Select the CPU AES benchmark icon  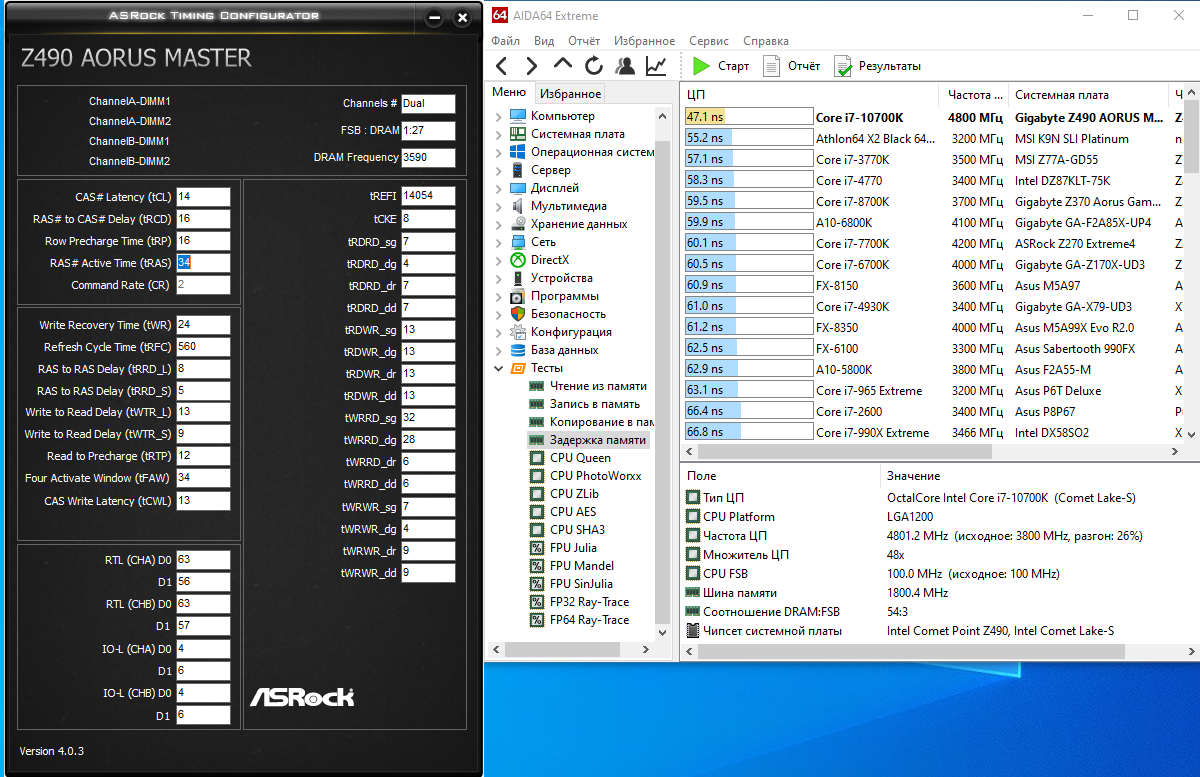(536, 512)
